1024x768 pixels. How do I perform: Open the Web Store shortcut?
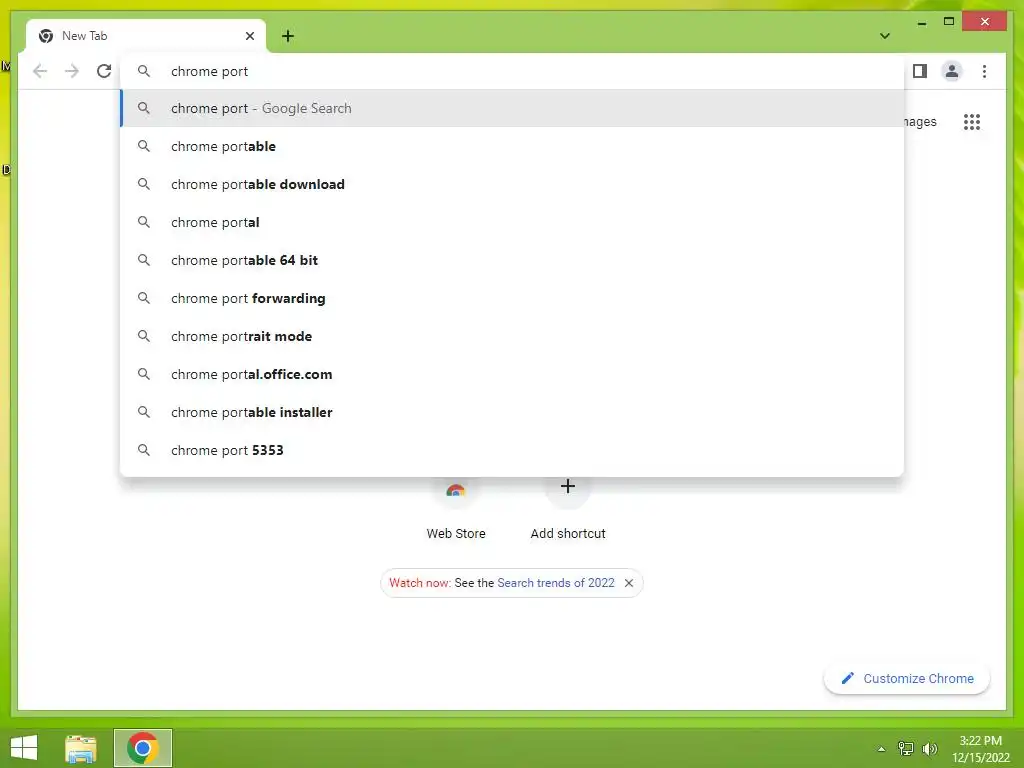tap(456, 509)
